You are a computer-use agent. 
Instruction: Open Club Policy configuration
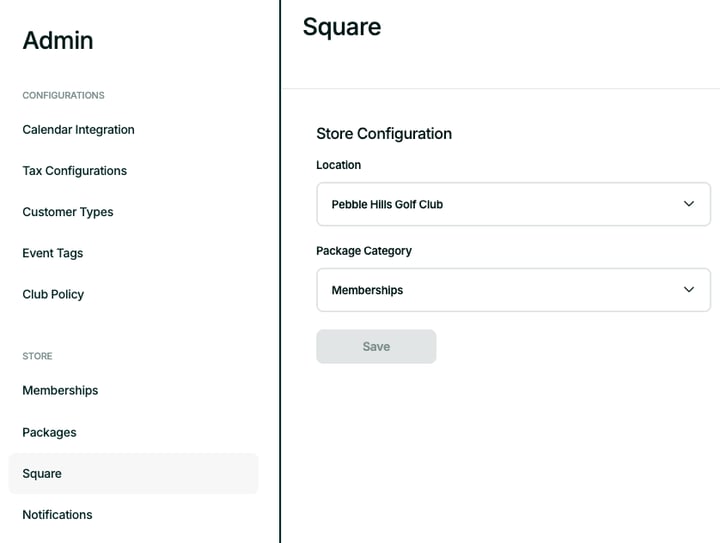(x=53, y=294)
